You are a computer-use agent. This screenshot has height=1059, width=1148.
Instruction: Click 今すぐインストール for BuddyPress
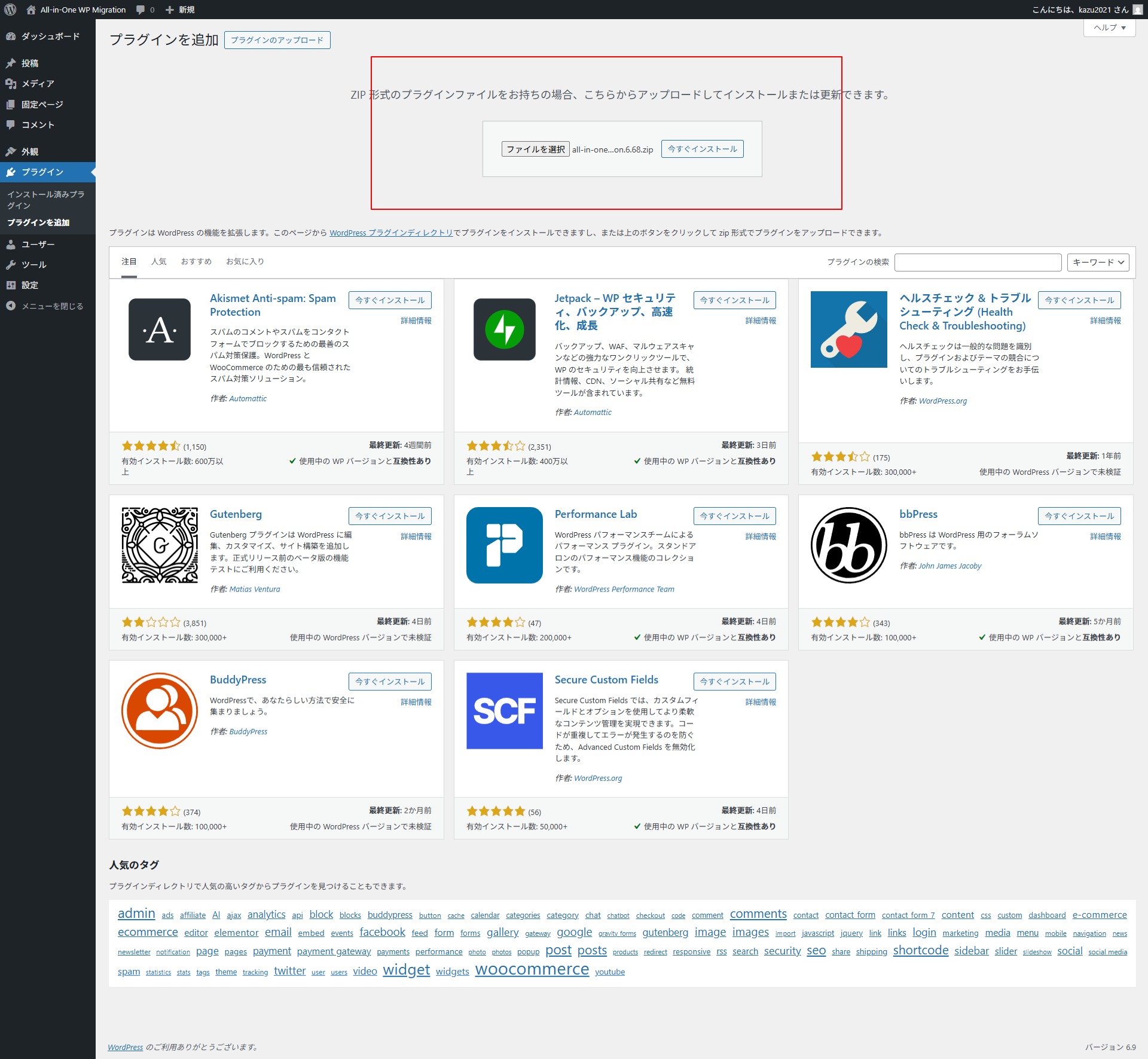tap(390, 681)
